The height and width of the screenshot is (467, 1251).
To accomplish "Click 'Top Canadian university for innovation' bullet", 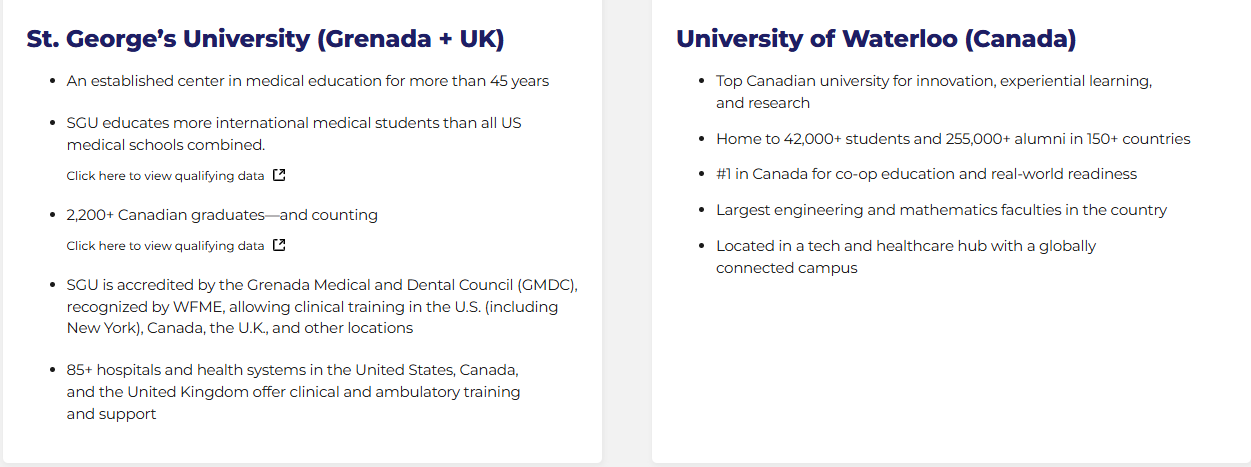I will click(x=934, y=92).
